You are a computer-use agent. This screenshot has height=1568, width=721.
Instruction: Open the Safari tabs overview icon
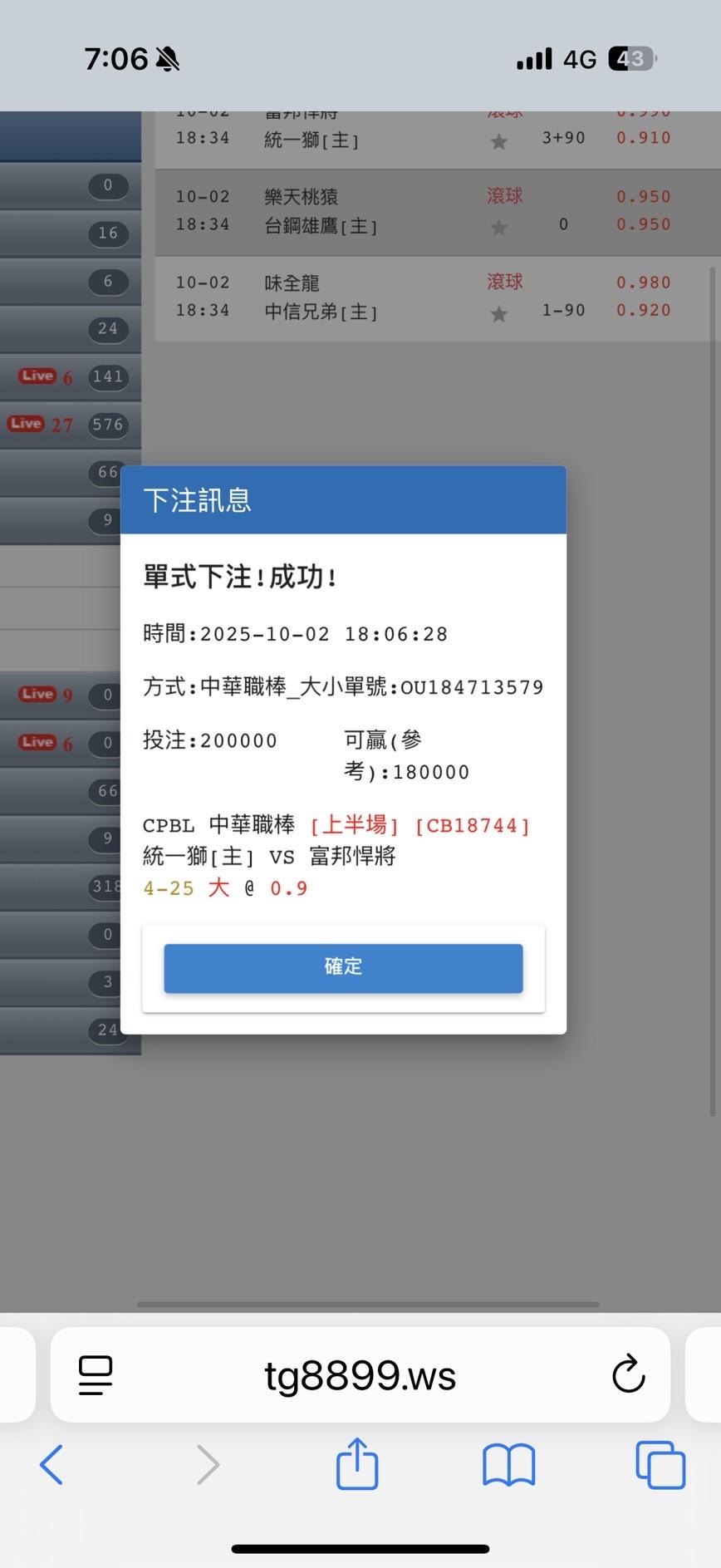[x=660, y=1465]
